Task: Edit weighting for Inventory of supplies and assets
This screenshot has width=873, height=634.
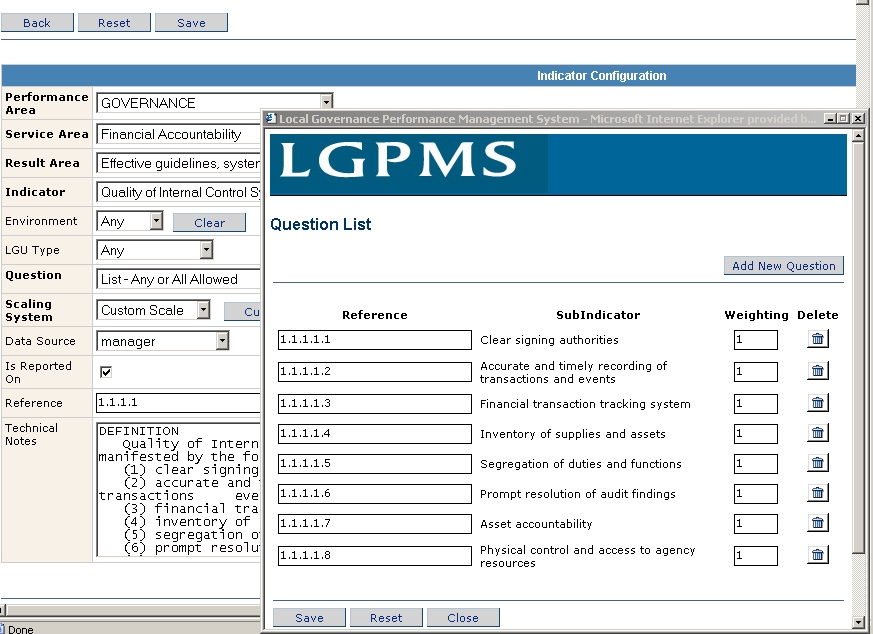Action: [756, 434]
